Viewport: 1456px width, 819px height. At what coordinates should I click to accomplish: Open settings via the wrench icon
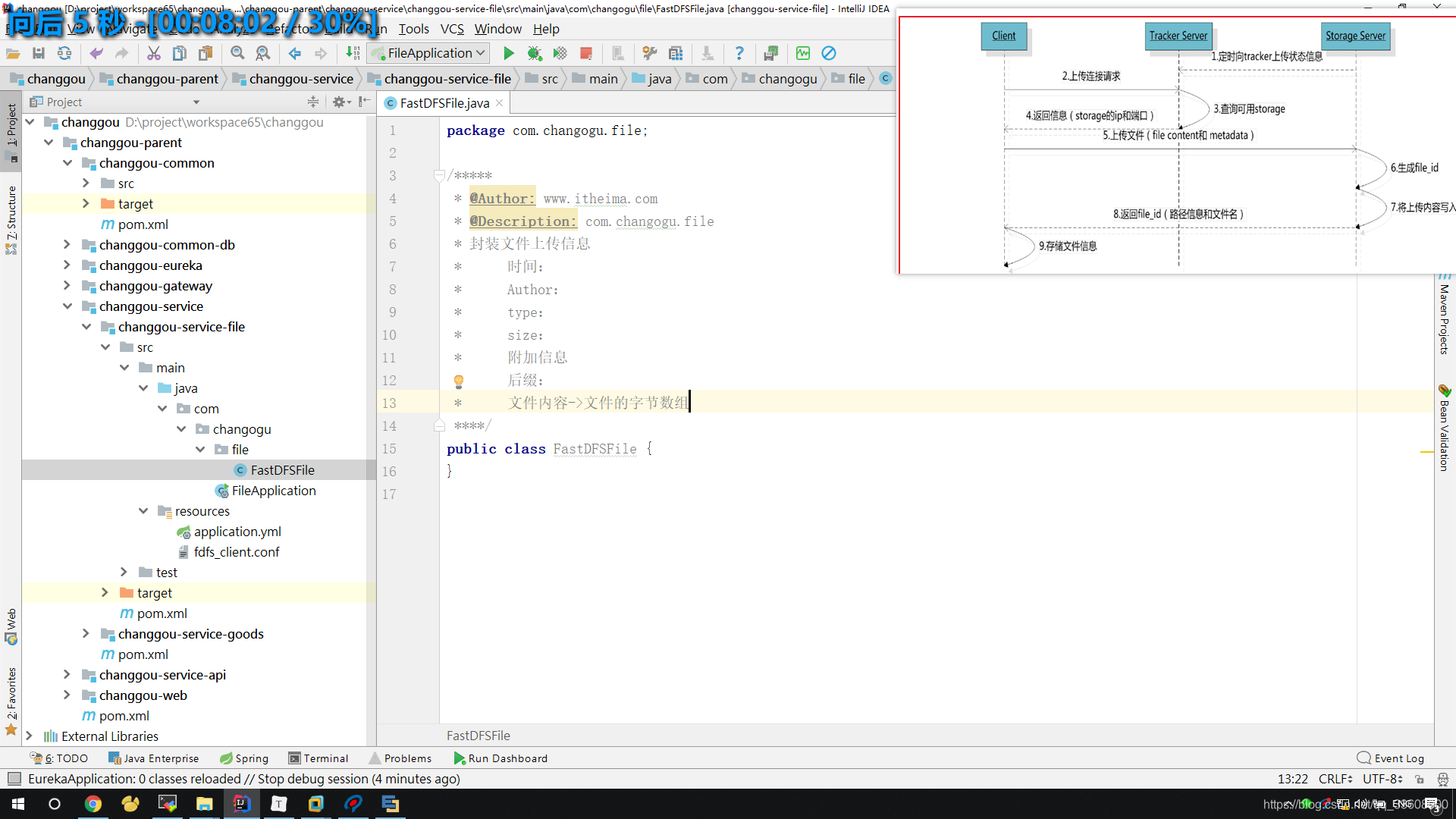[x=650, y=53]
